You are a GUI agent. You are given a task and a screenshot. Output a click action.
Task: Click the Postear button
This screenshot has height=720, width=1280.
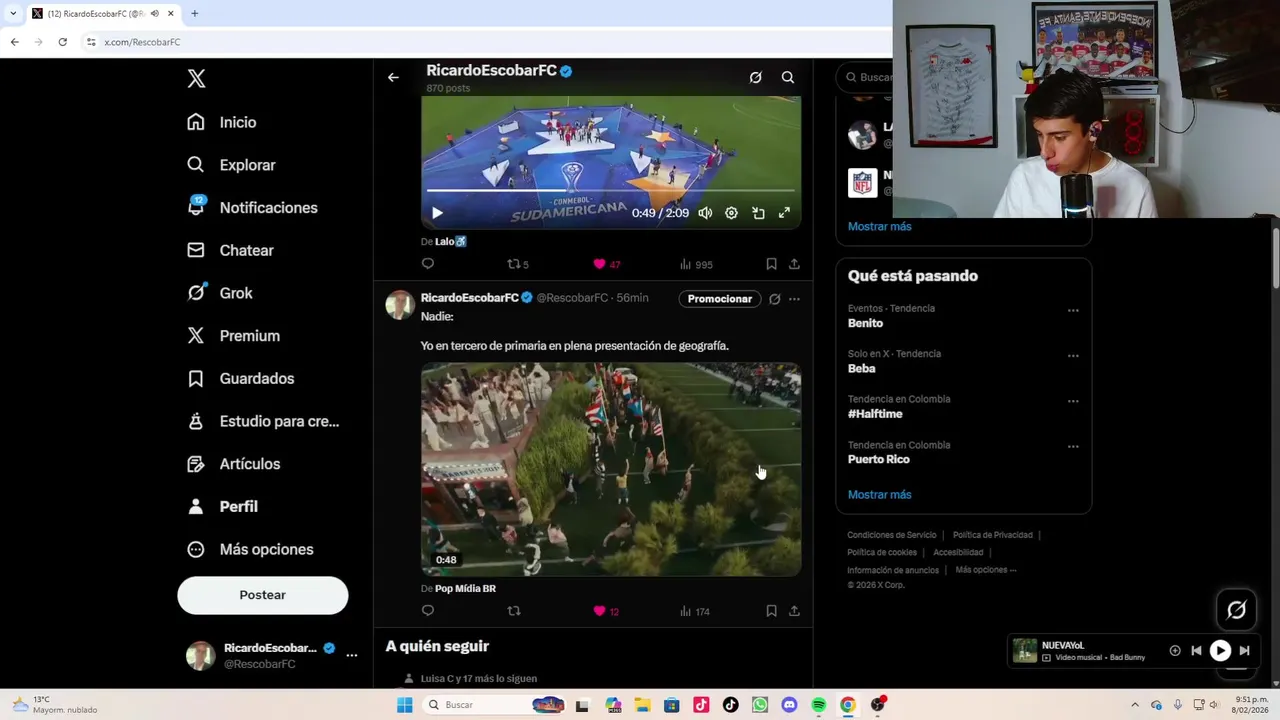click(x=263, y=595)
